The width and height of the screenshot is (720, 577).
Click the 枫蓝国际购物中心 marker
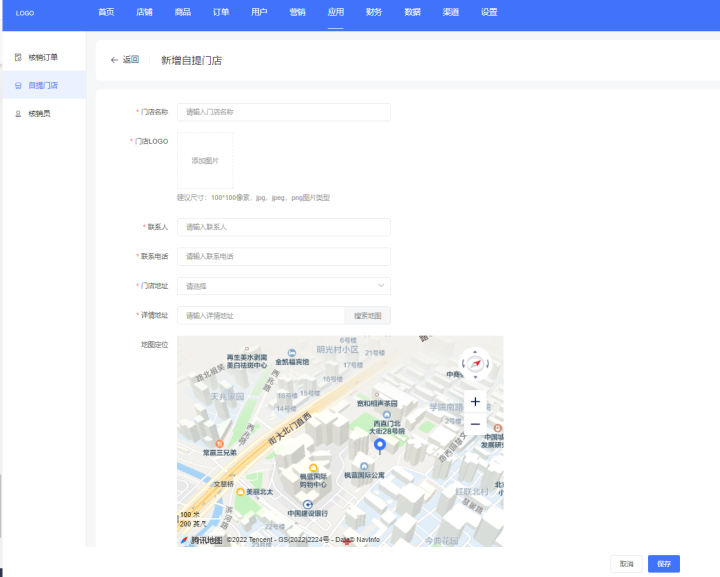[313, 468]
